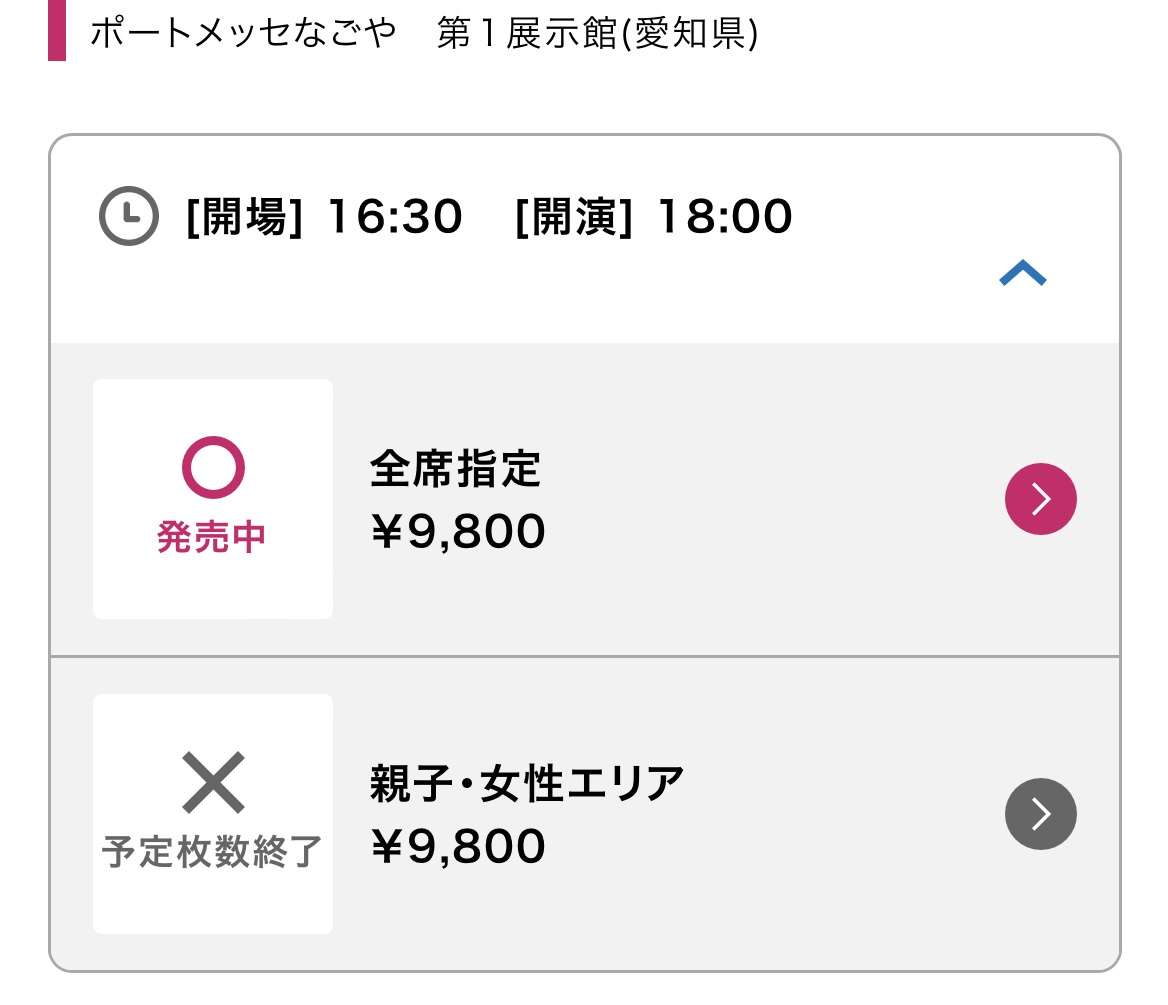Click the 第1展示館(愛知県) venue text

pyautogui.click(x=597, y=33)
